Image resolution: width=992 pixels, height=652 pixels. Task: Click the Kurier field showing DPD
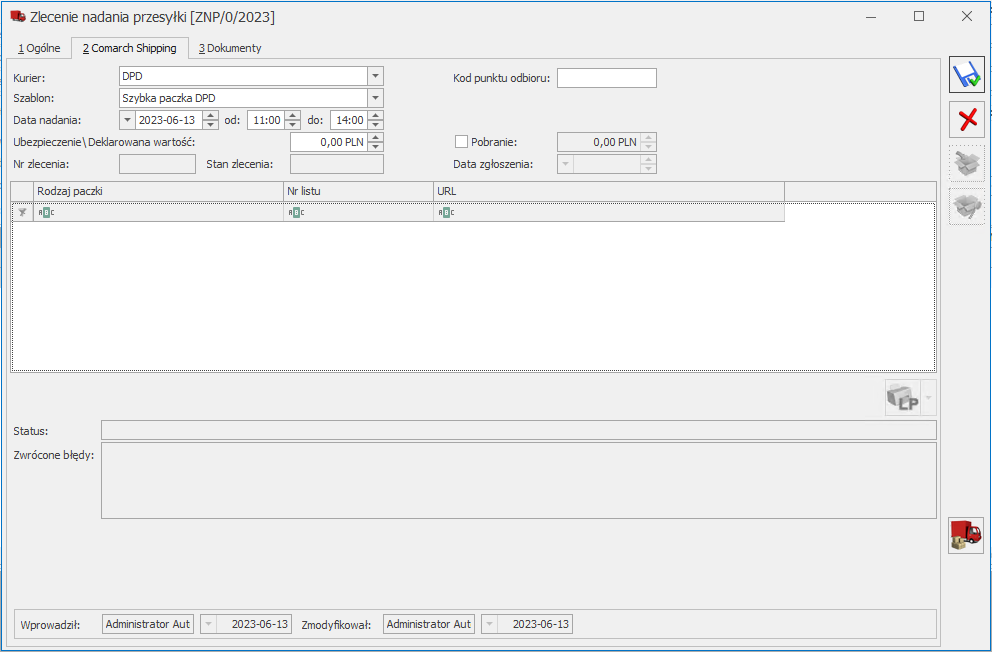[x=244, y=76]
